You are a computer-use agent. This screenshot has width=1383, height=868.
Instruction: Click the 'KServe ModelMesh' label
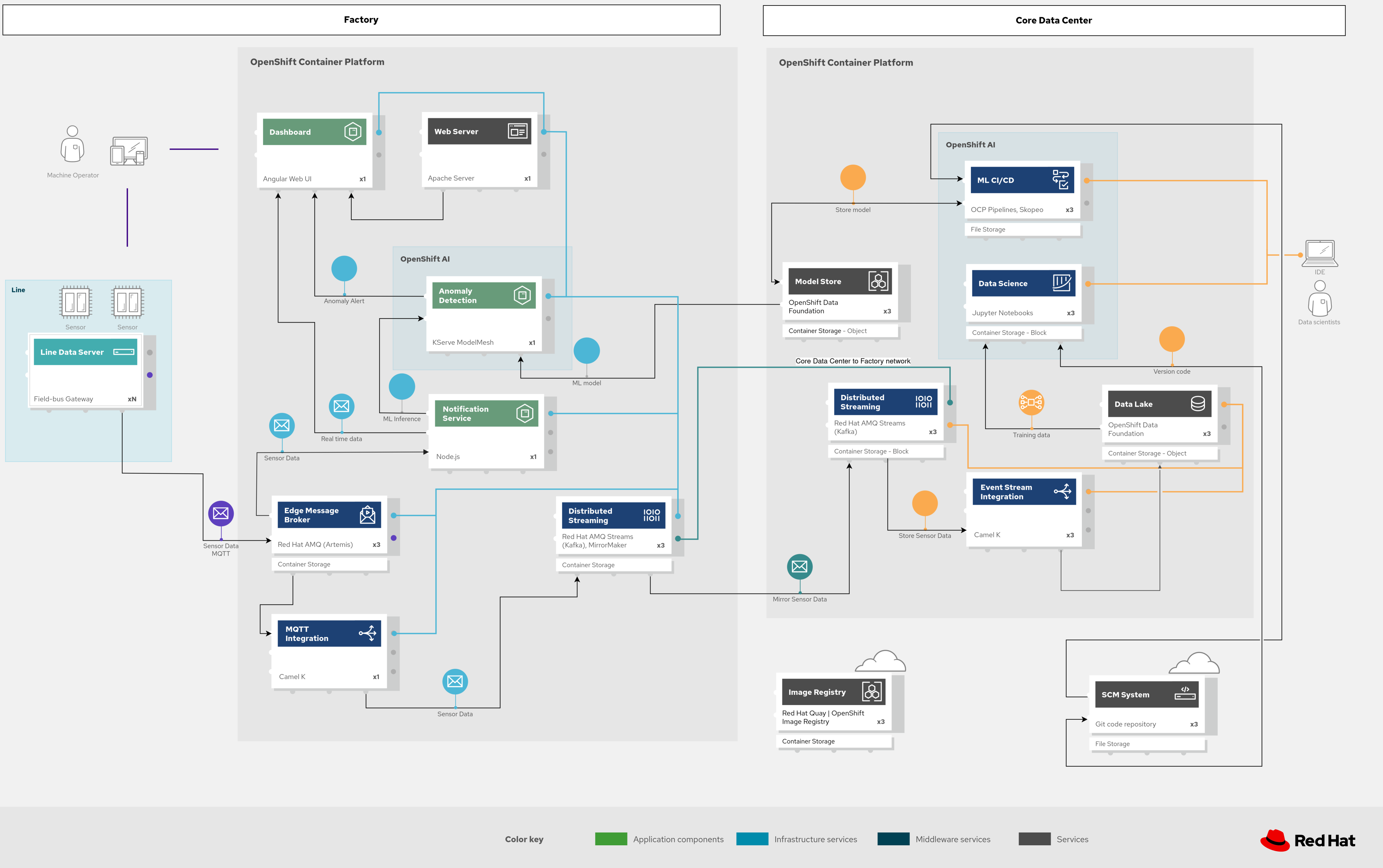[x=463, y=342]
